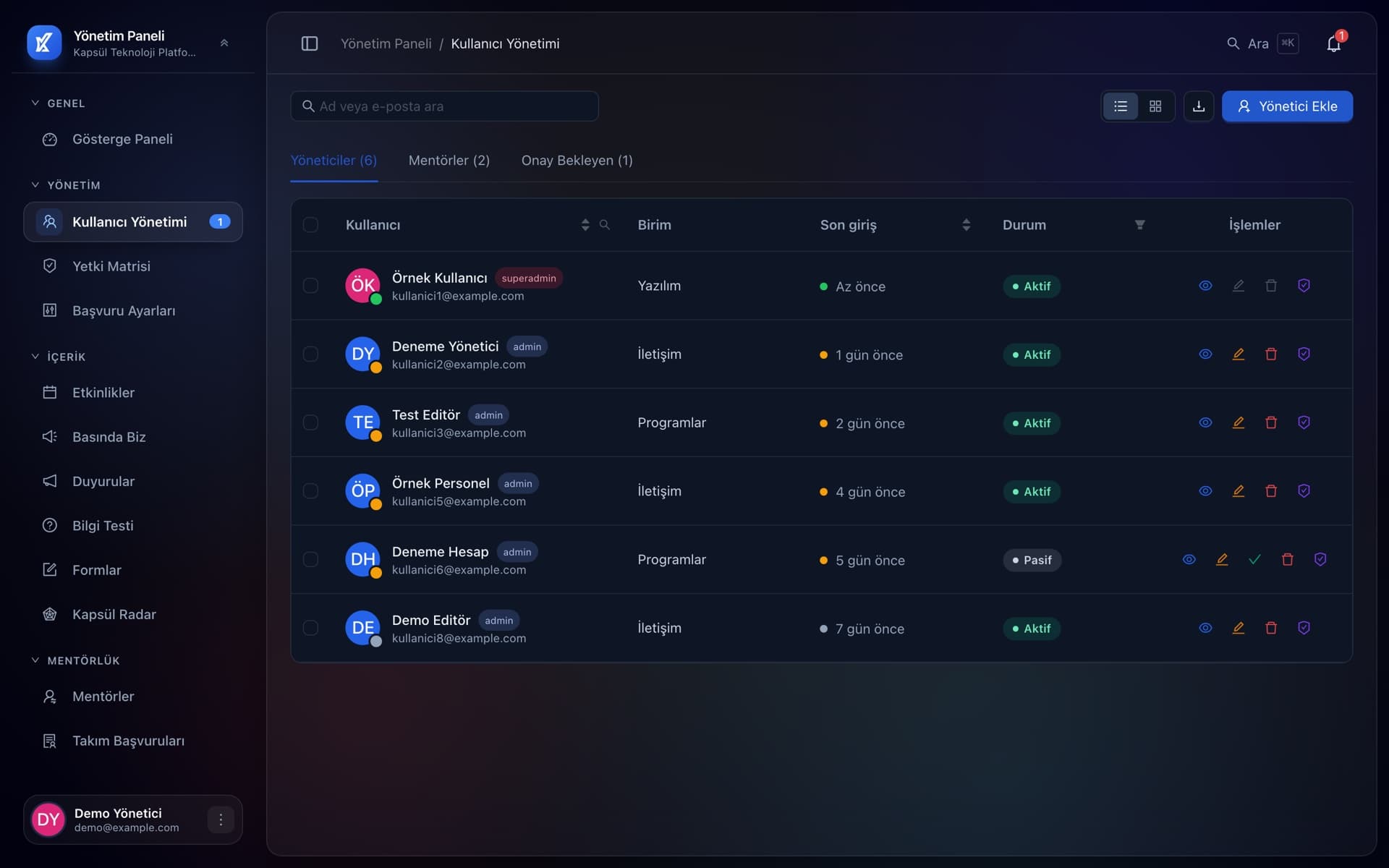Collapse the GENEL sidebar section
Screen dimensions: 1389x868
click(58, 103)
